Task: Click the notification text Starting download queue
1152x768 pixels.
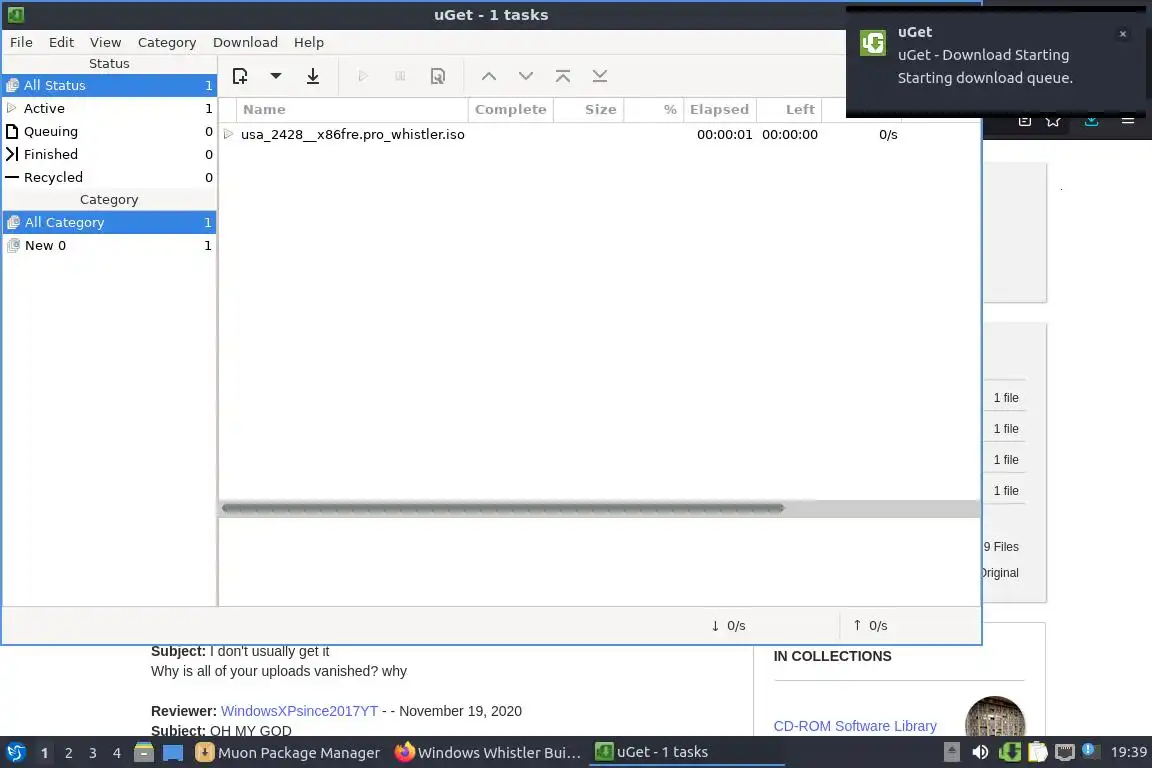Action: [x=984, y=78]
